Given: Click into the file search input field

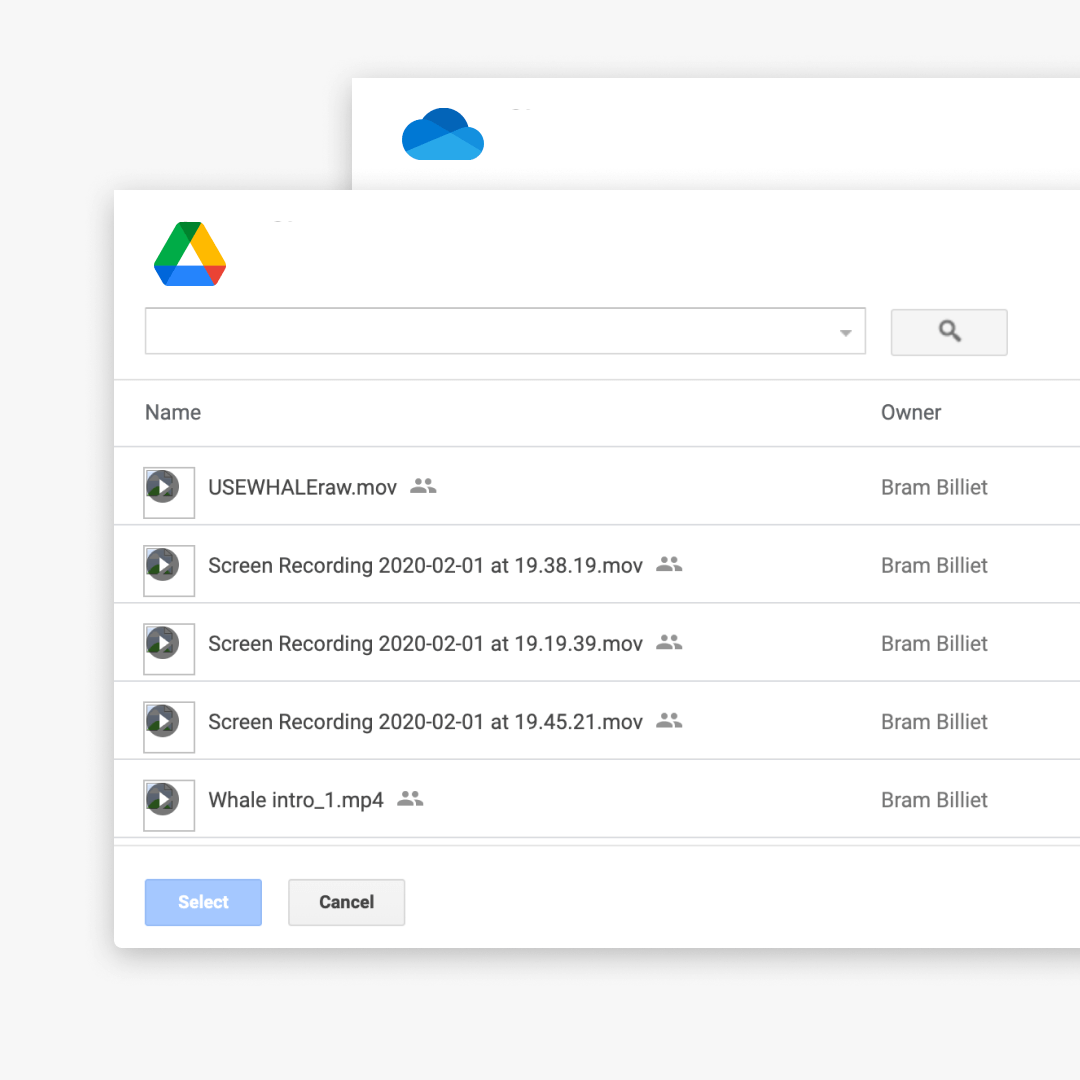Looking at the screenshot, I should click(505, 331).
